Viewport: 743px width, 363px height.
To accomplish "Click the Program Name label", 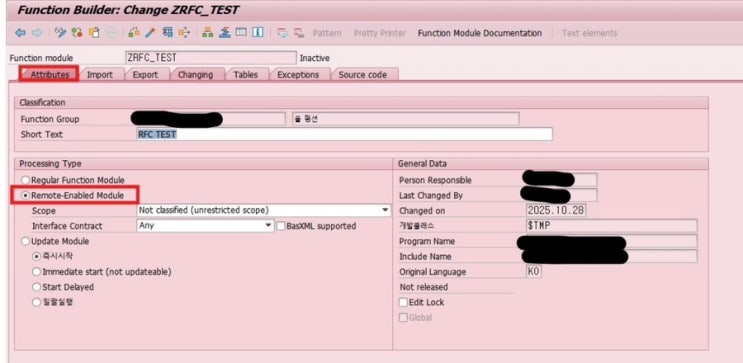I will [x=427, y=241].
